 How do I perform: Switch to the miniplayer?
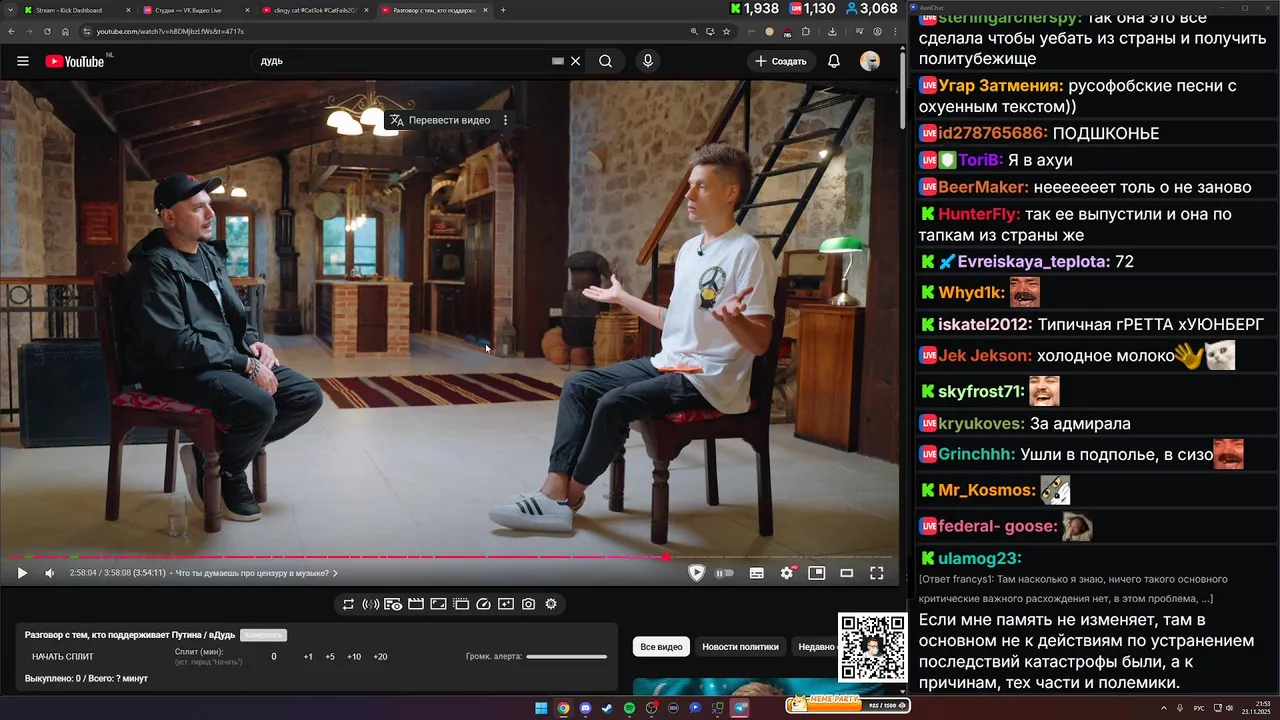coord(817,573)
